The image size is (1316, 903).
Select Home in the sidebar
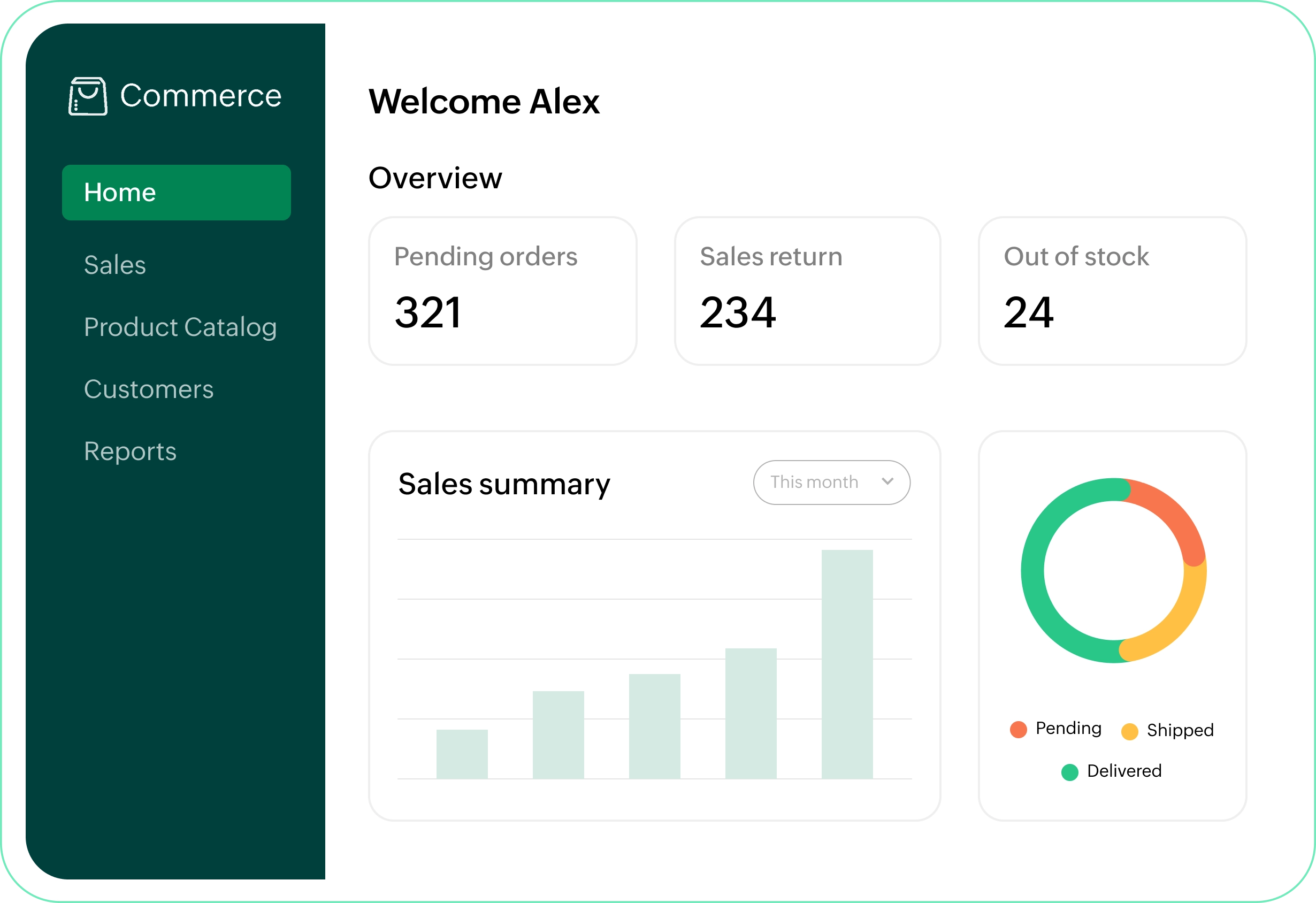176,193
